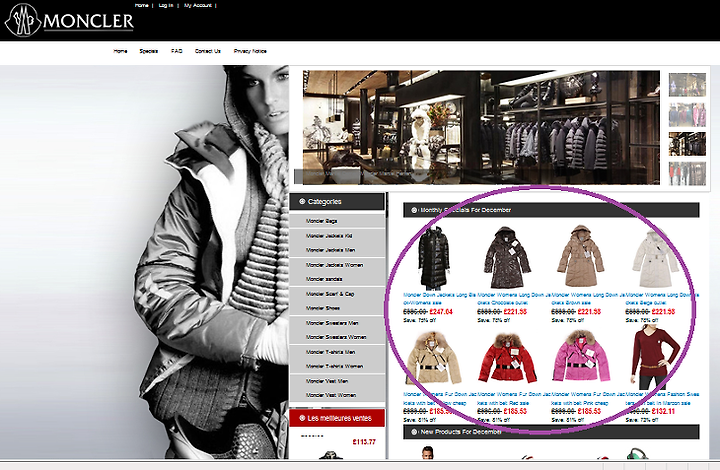Open the Fur Down Jackets Red sale link
This screenshot has width=720, height=470.
pyautogui.click(x=513, y=398)
